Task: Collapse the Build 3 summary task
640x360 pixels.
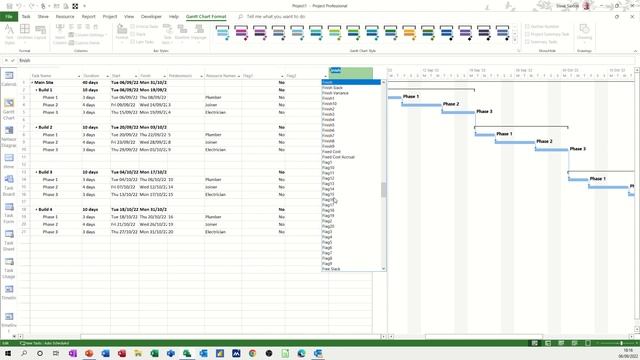Action: pyautogui.click(x=36, y=172)
